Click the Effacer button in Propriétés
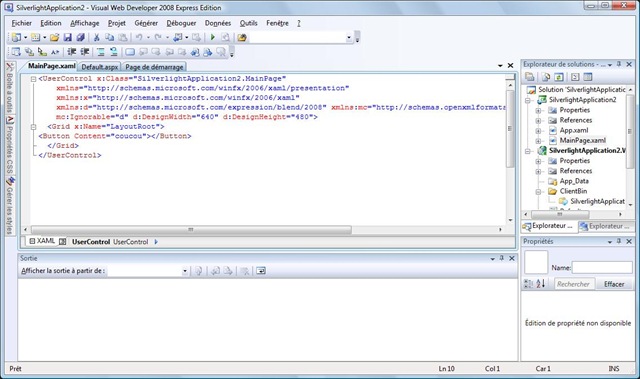The width and height of the screenshot is (640, 379). point(614,284)
